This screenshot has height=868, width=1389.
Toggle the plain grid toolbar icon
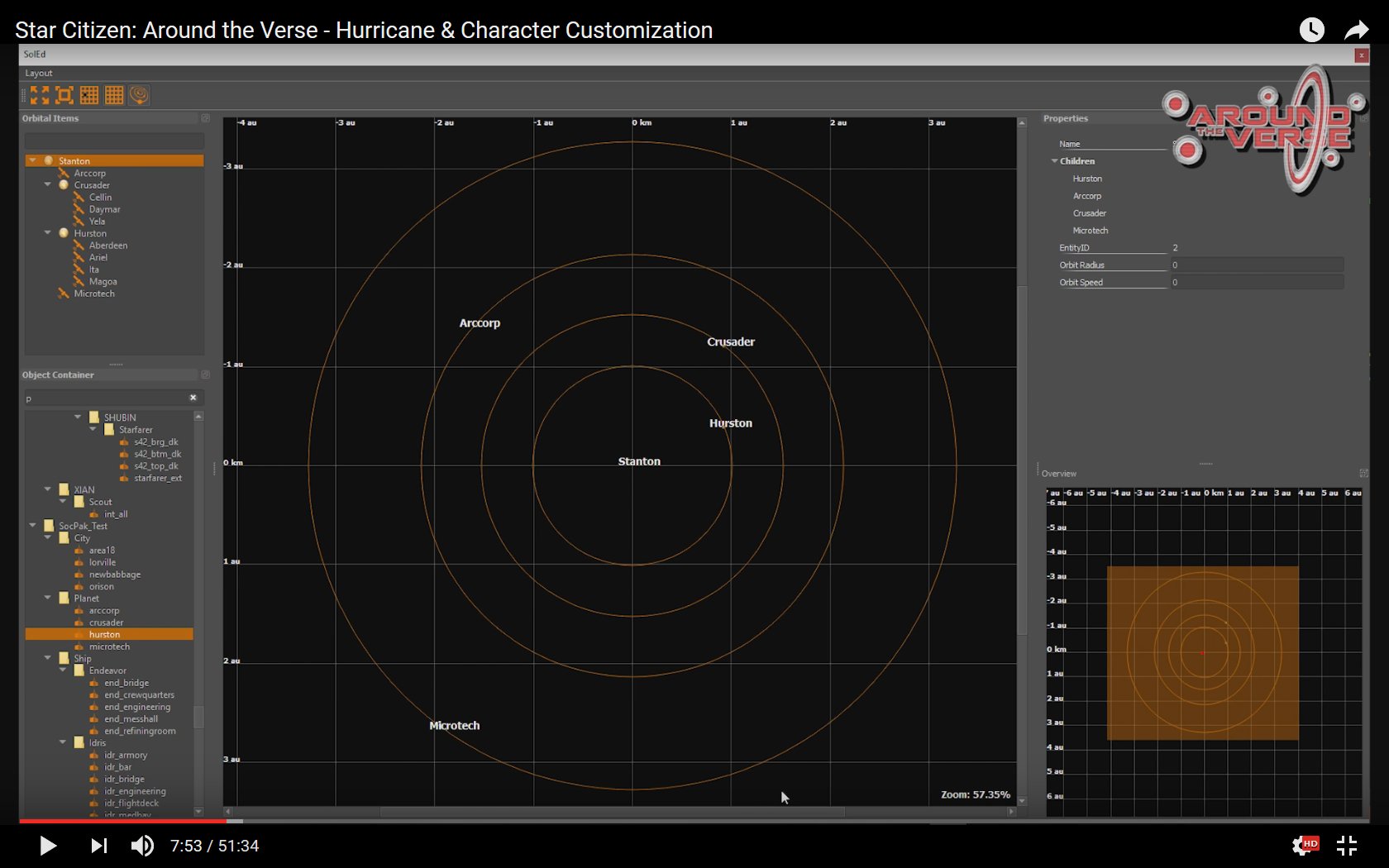pyautogui.click(x=114, y=95)
